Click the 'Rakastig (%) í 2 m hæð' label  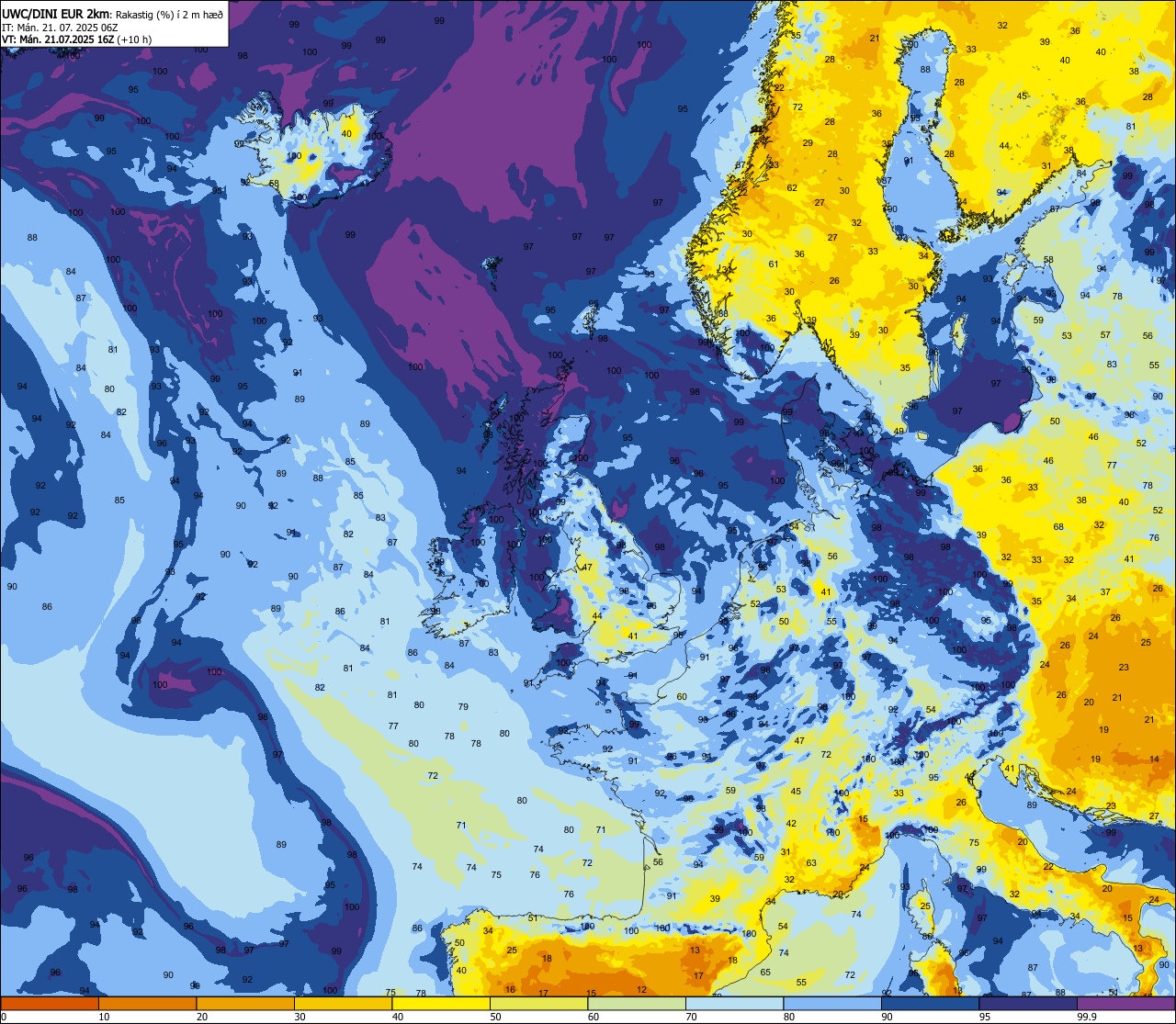coord(169,14)
